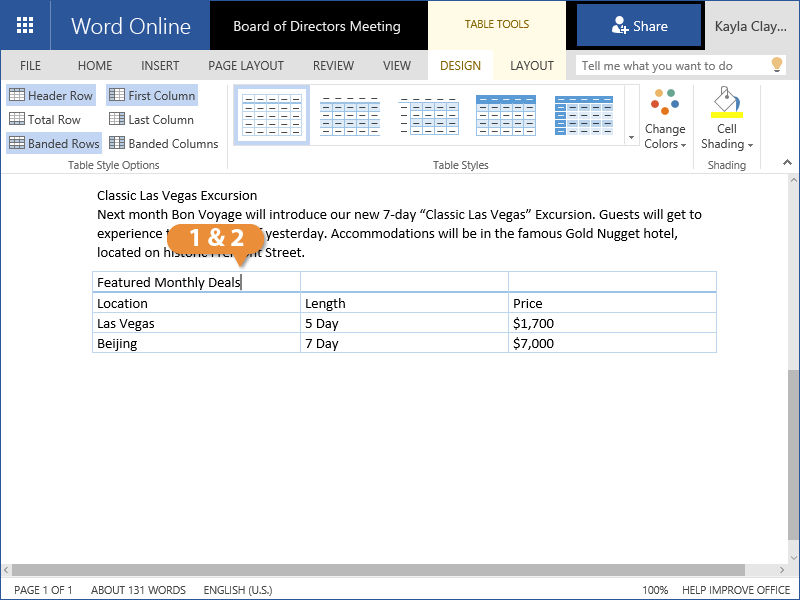
Task: Collapse the ribbon with the chevron
Action: pyautogui.click(x=787, y=162)
